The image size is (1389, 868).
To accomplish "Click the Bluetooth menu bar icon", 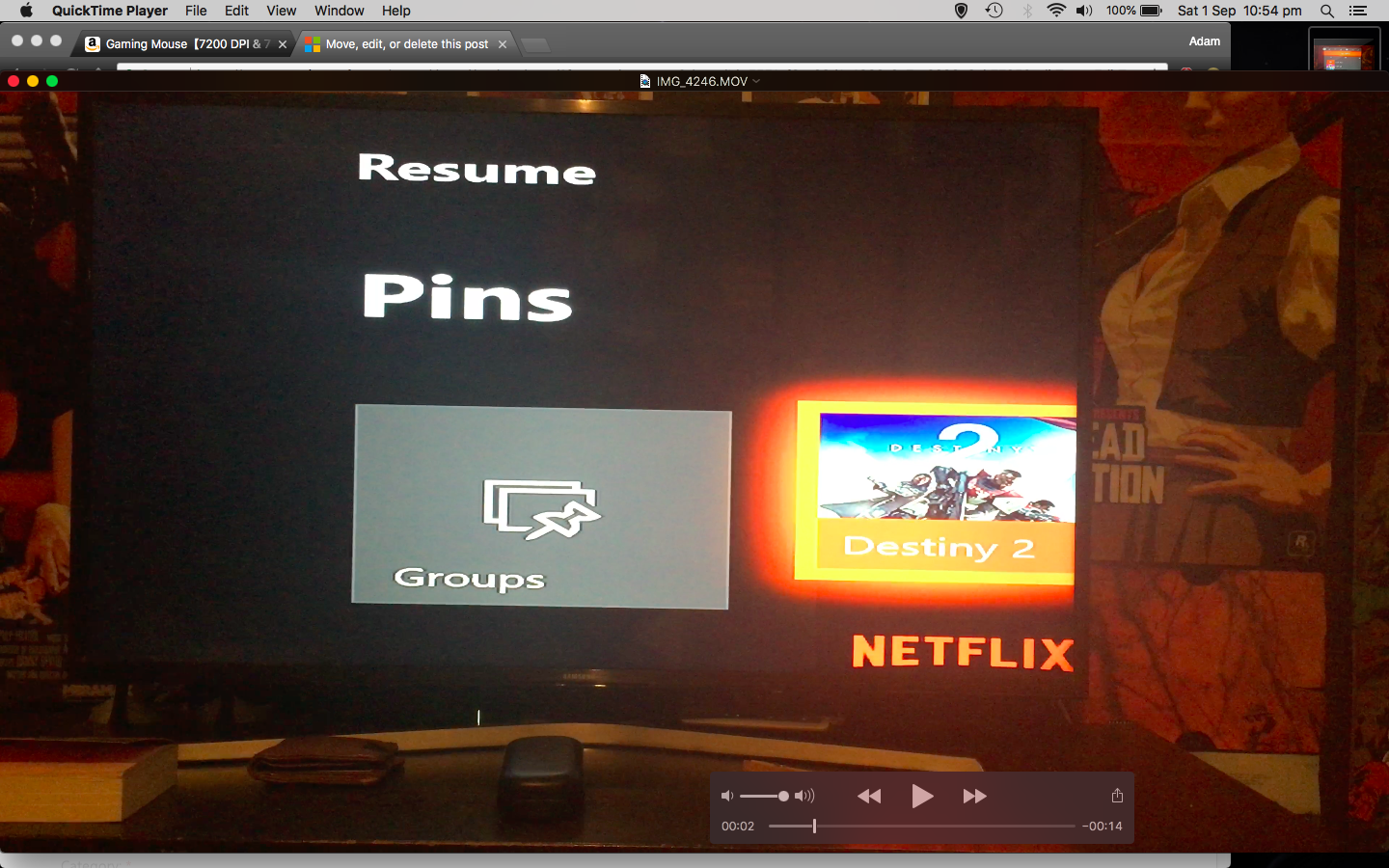I will pos(1027,11).
